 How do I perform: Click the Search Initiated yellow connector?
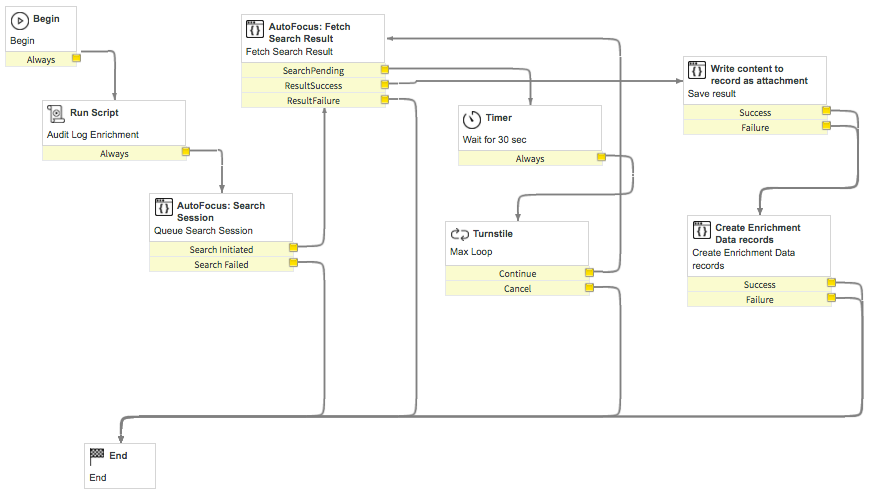(293, 248)
